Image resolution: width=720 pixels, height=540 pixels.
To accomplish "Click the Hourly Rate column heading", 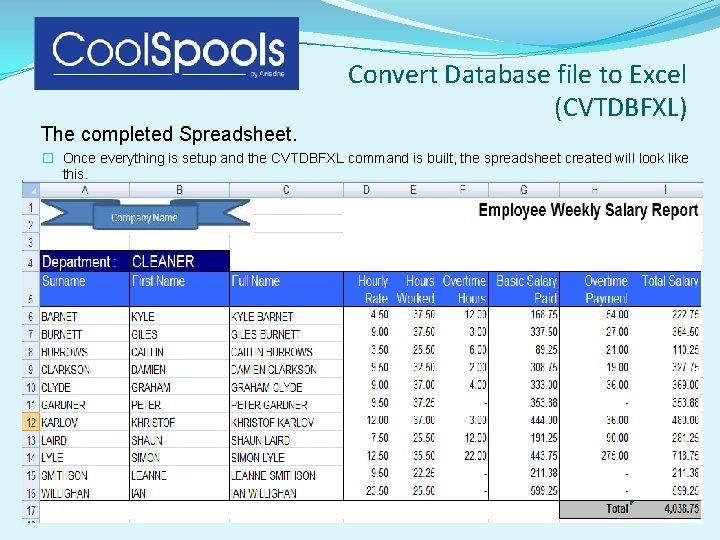I will (x=366, y=289).
